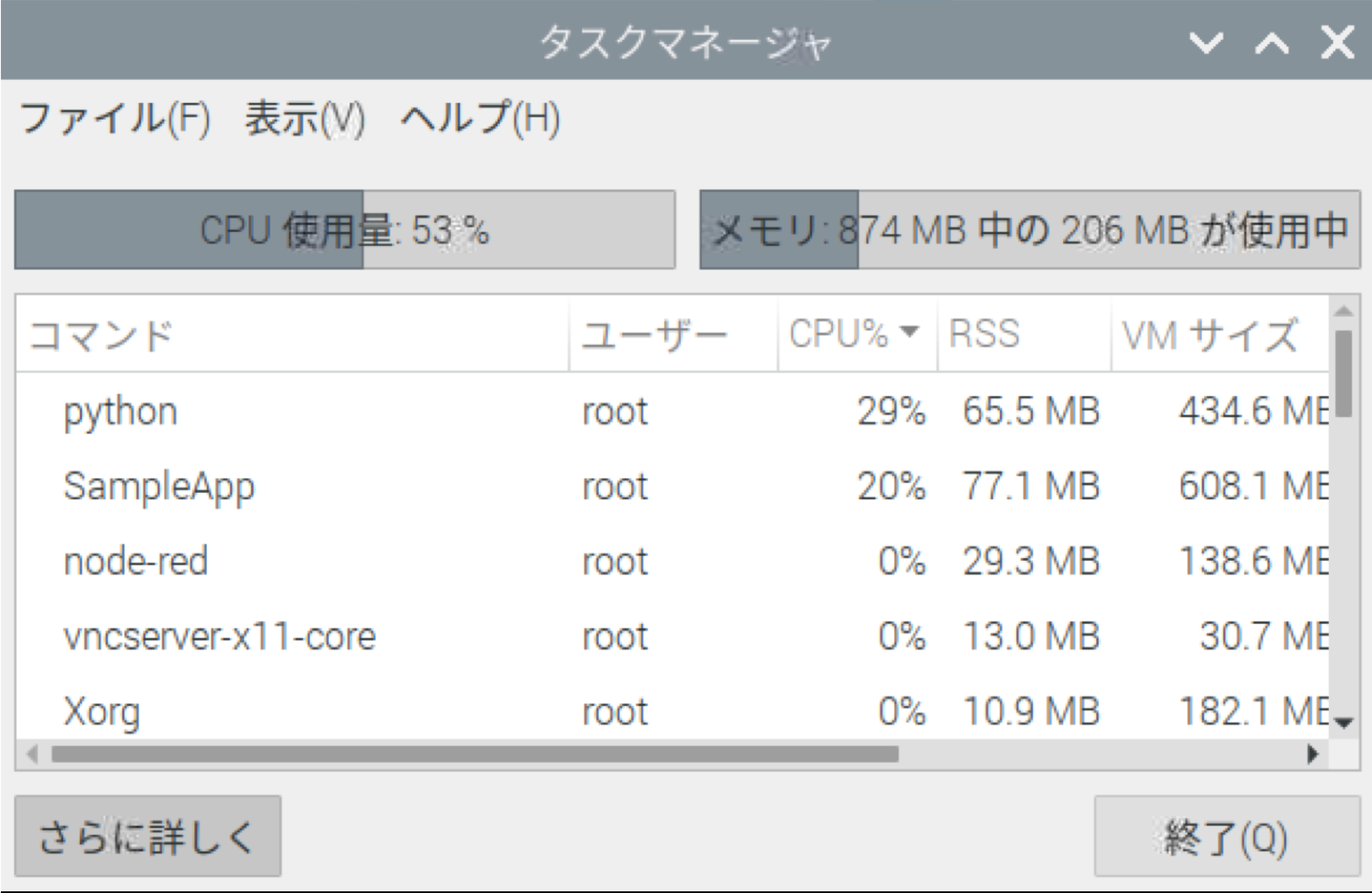Open the ヘルプ menu
Viewport: 1372px width, 893px height.
pyautogui.click(x=480, y=120)
